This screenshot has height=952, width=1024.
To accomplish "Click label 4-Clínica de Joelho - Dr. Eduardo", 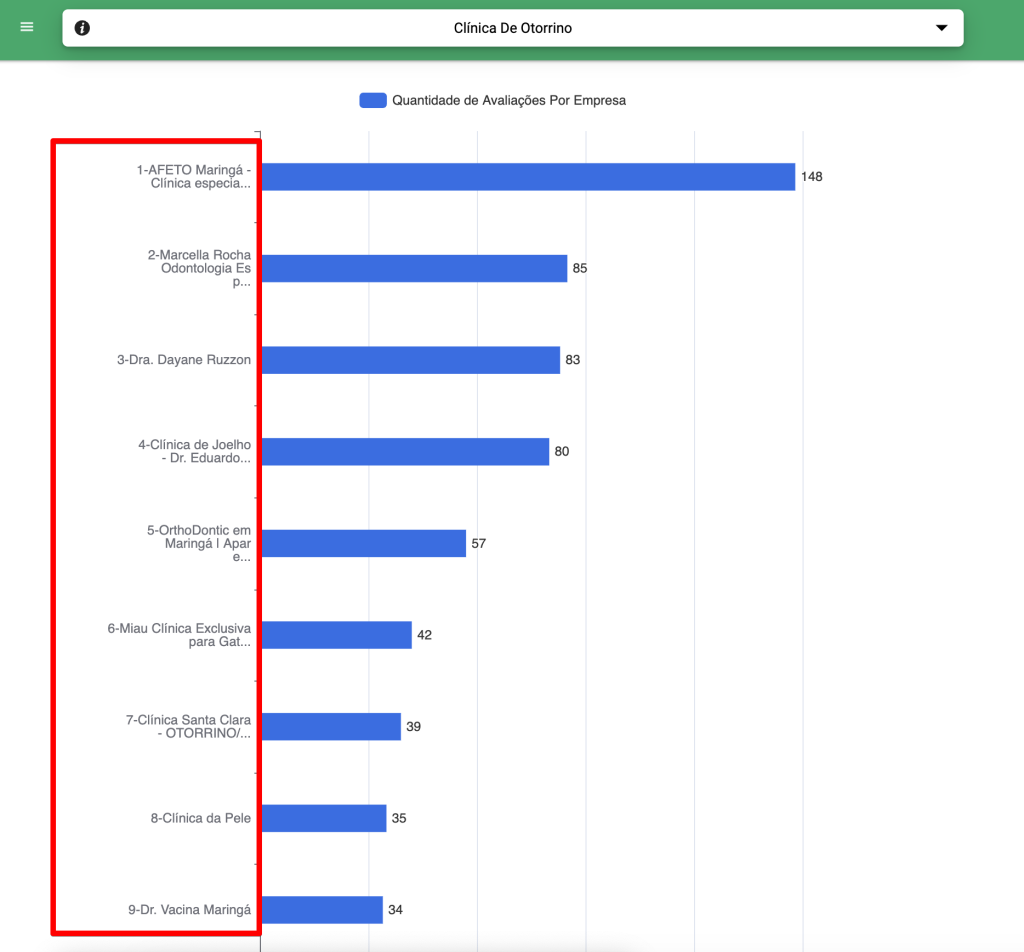I will click(194, 451).
